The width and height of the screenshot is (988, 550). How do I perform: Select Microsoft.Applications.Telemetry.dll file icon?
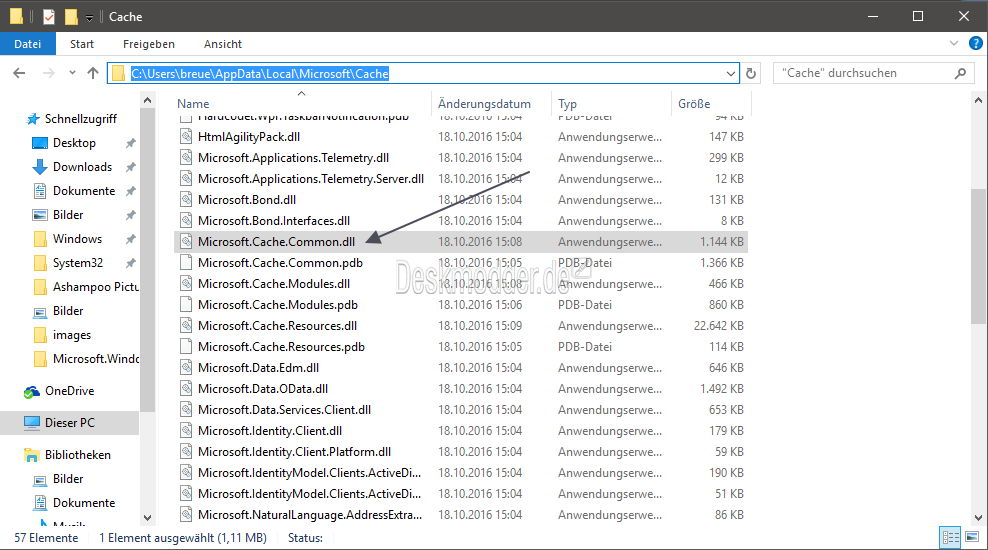(186, 158)
